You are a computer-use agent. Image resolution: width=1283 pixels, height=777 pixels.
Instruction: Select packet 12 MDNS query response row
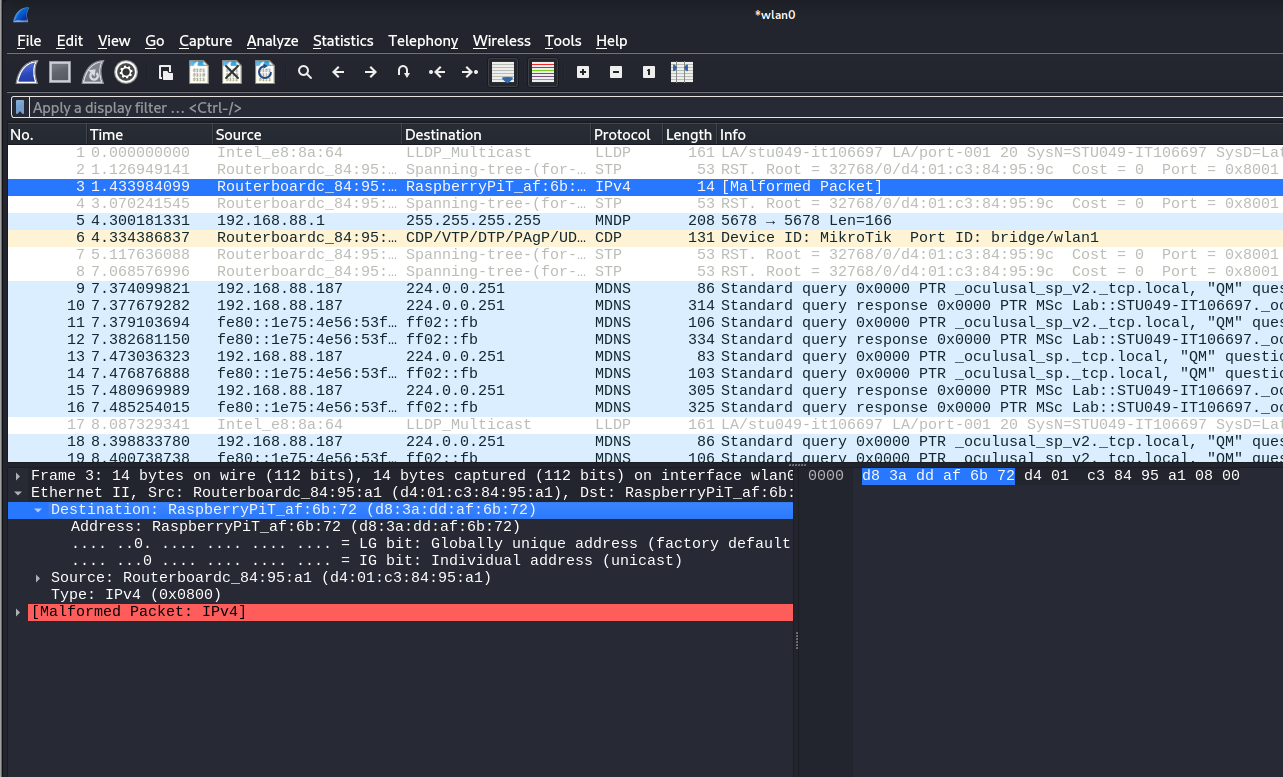(644, 340)
